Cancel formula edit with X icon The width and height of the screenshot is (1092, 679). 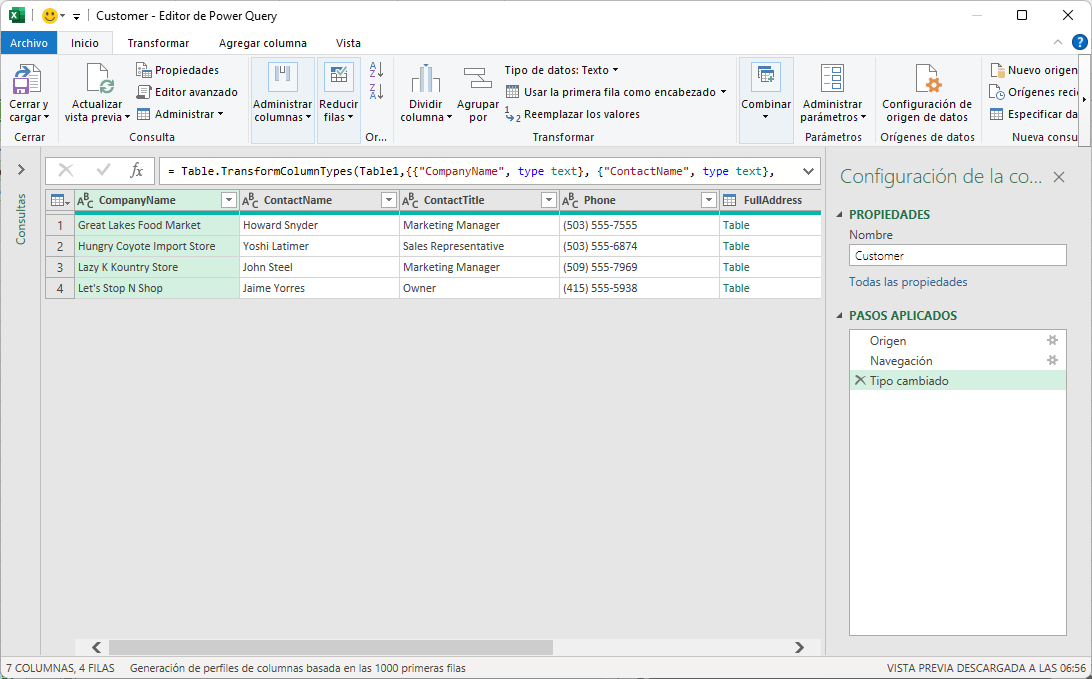pos(66,171)
